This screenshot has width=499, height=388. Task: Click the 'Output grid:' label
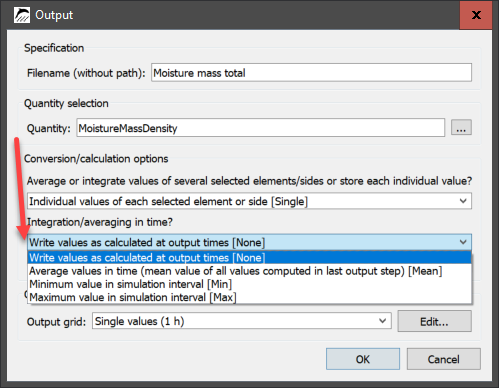click(x=56, y=322)
